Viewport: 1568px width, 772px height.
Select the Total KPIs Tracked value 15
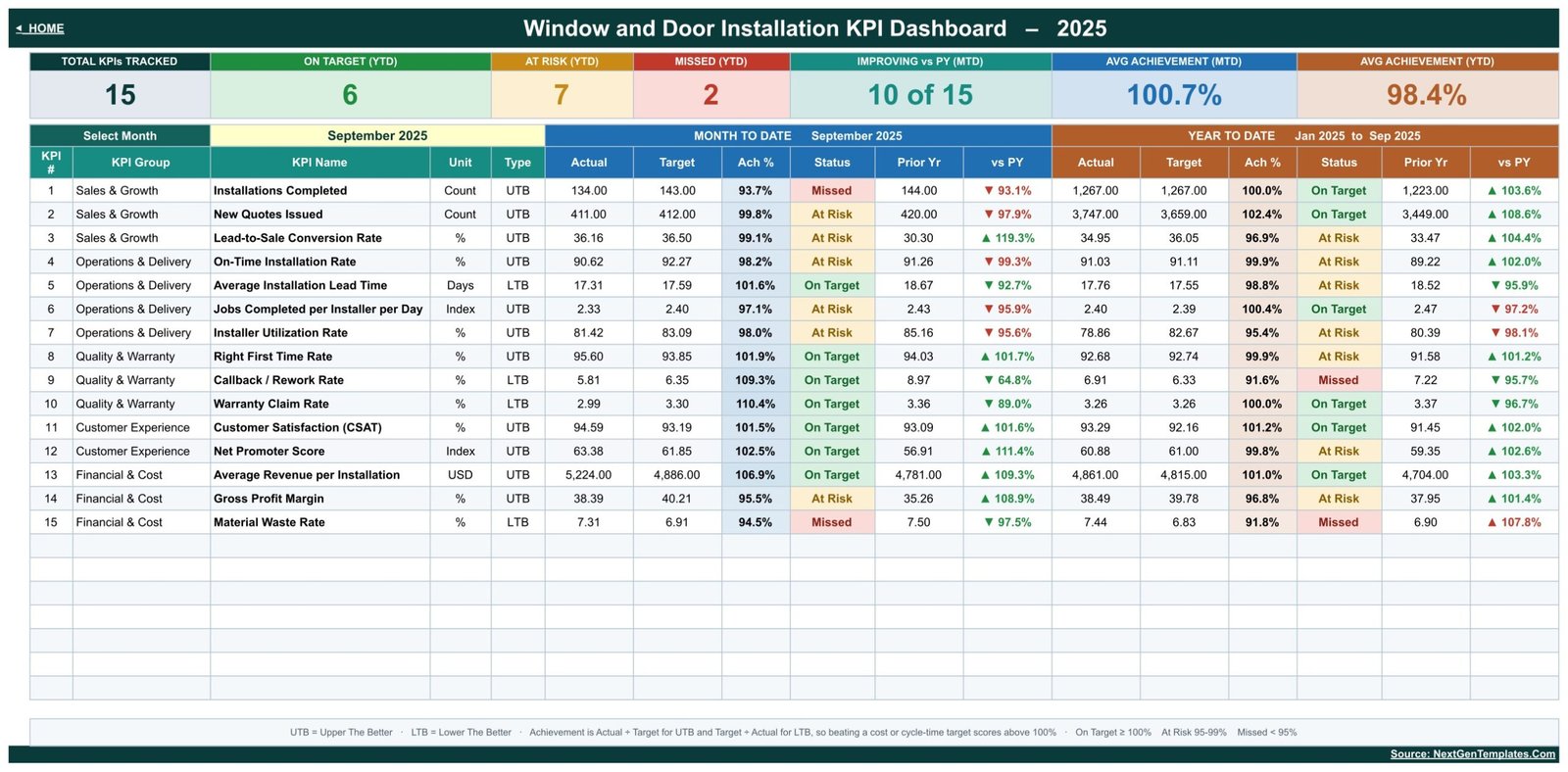(x=120, y=95)
